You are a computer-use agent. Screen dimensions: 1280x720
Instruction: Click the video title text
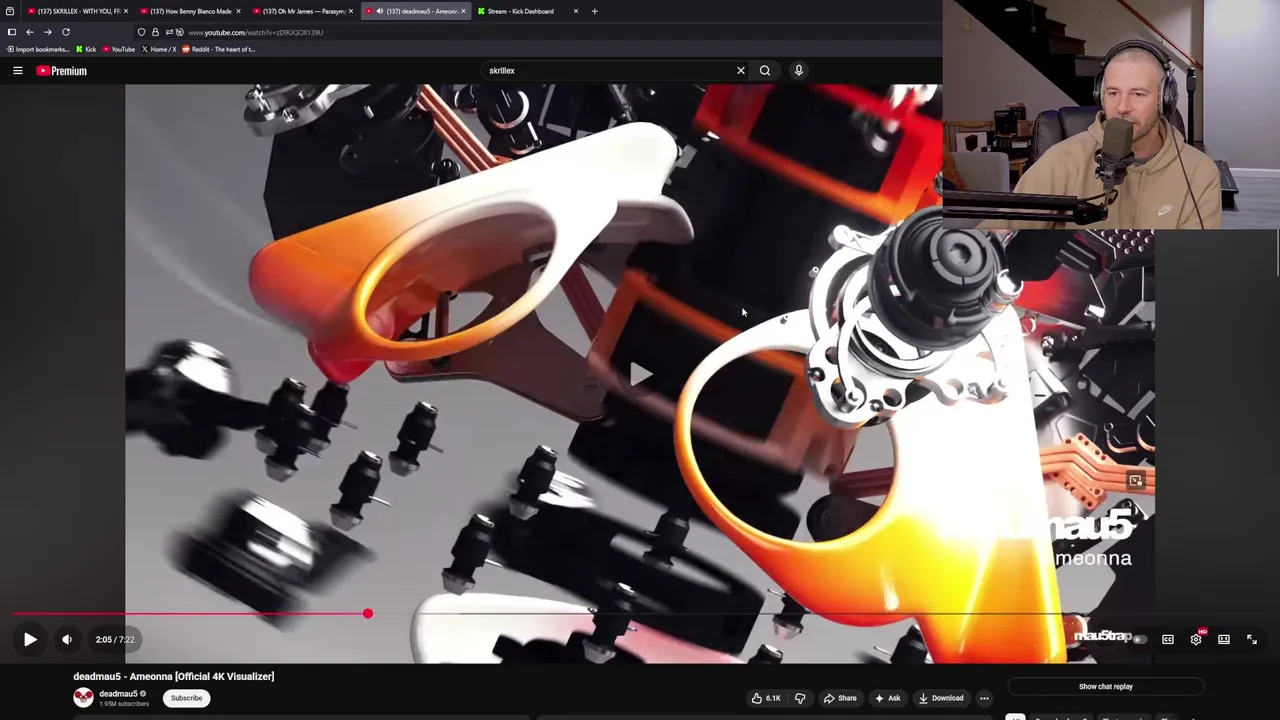pyautogui.click(x=173, y=677)
